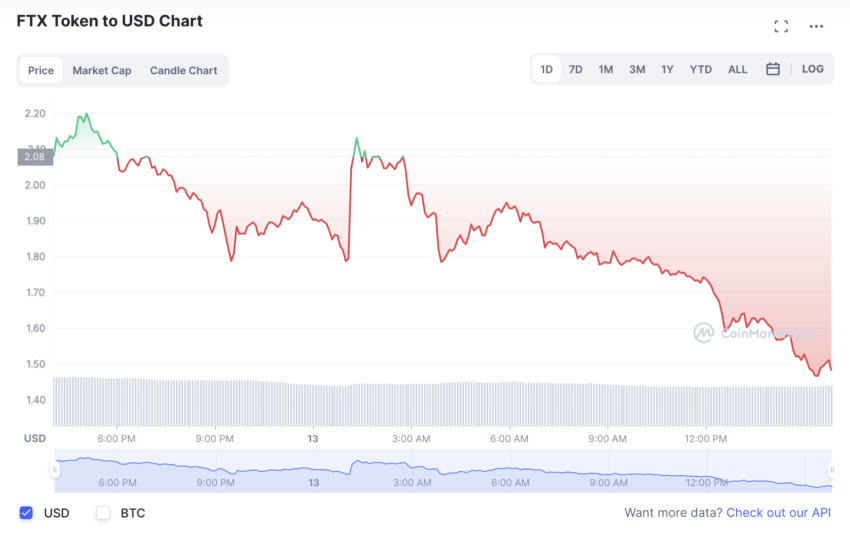This screenshot has height=540, width=850.
Task: Select the Price tab
Action: coord(41,71)
